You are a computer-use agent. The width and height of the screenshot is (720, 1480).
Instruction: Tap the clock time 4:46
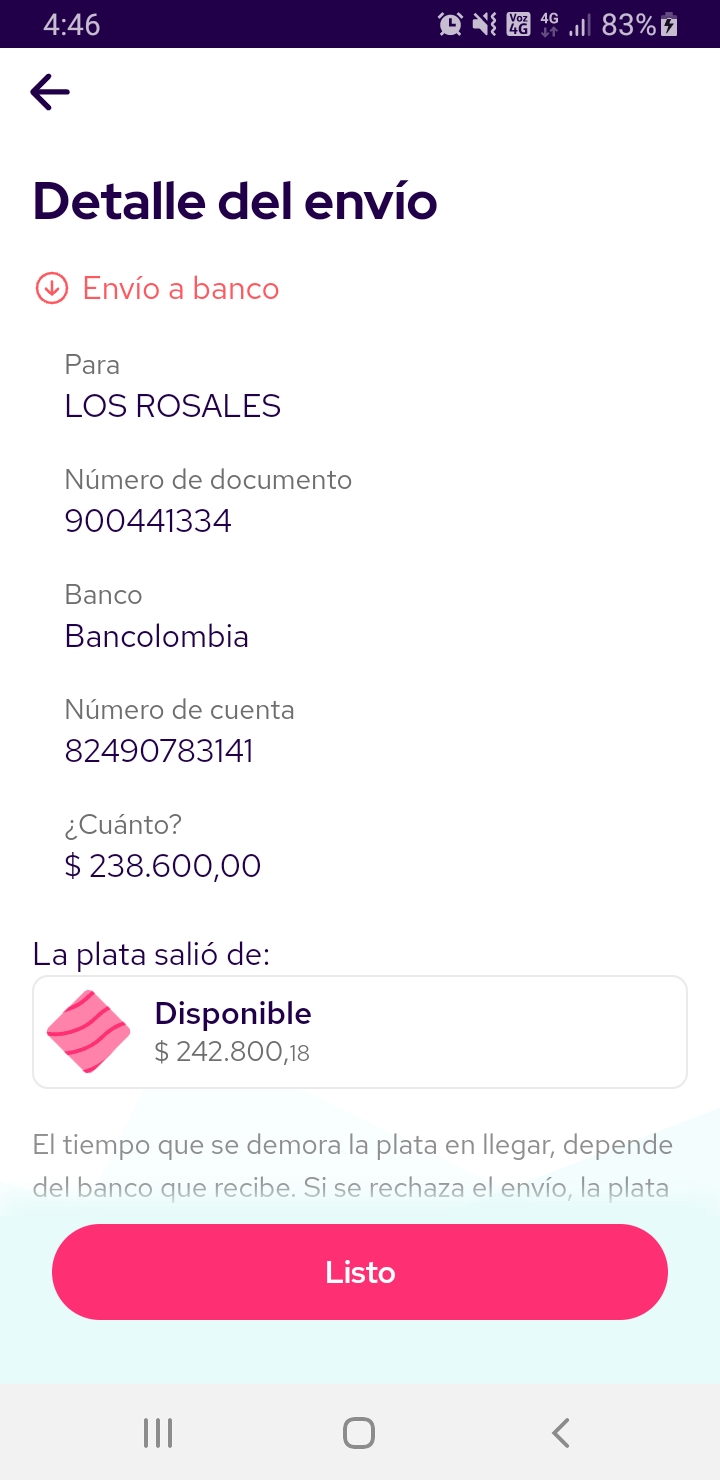[72, 24]
